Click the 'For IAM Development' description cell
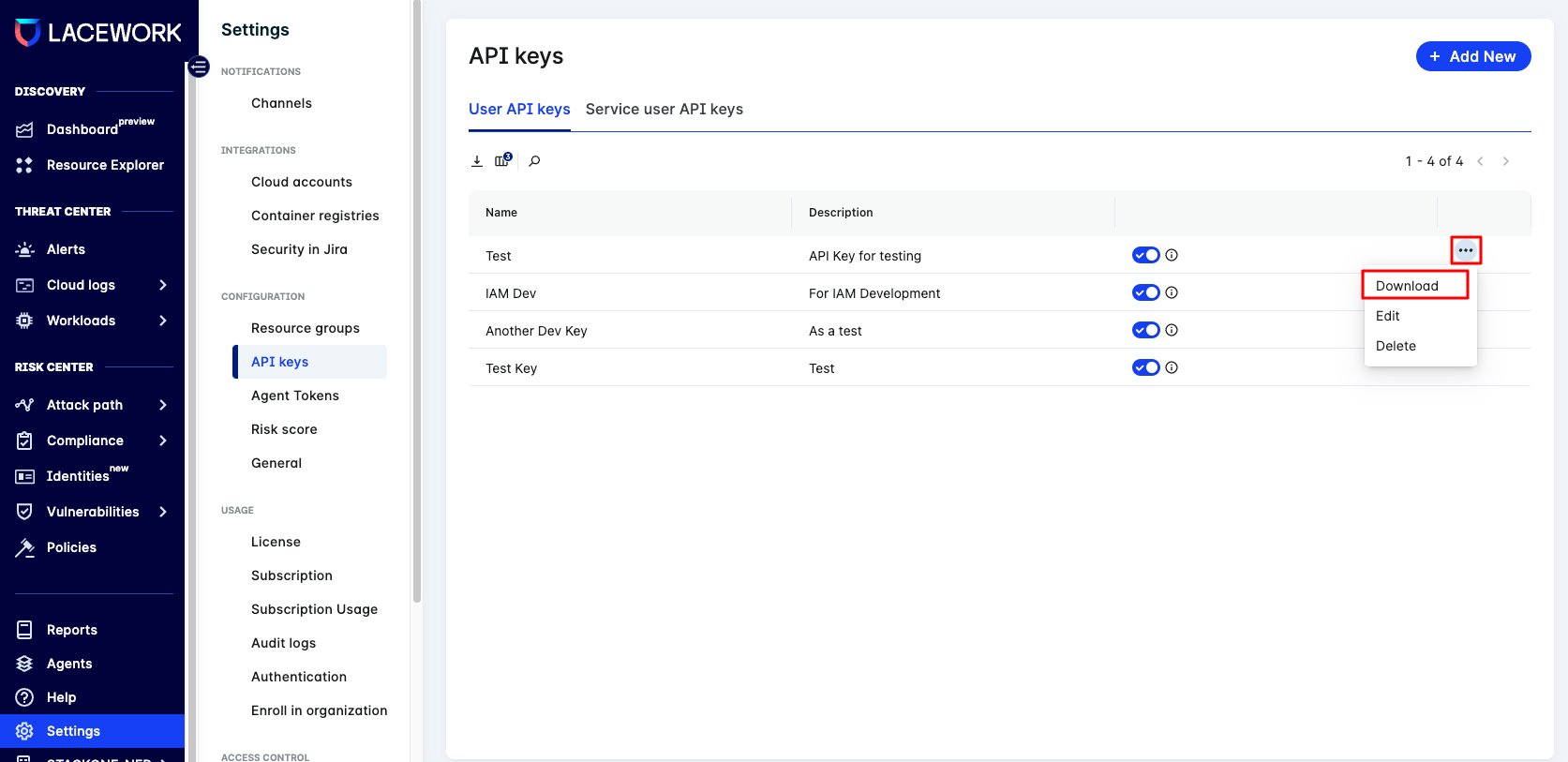The height and width of the screenshot is (762, 1568). (874, 293)
